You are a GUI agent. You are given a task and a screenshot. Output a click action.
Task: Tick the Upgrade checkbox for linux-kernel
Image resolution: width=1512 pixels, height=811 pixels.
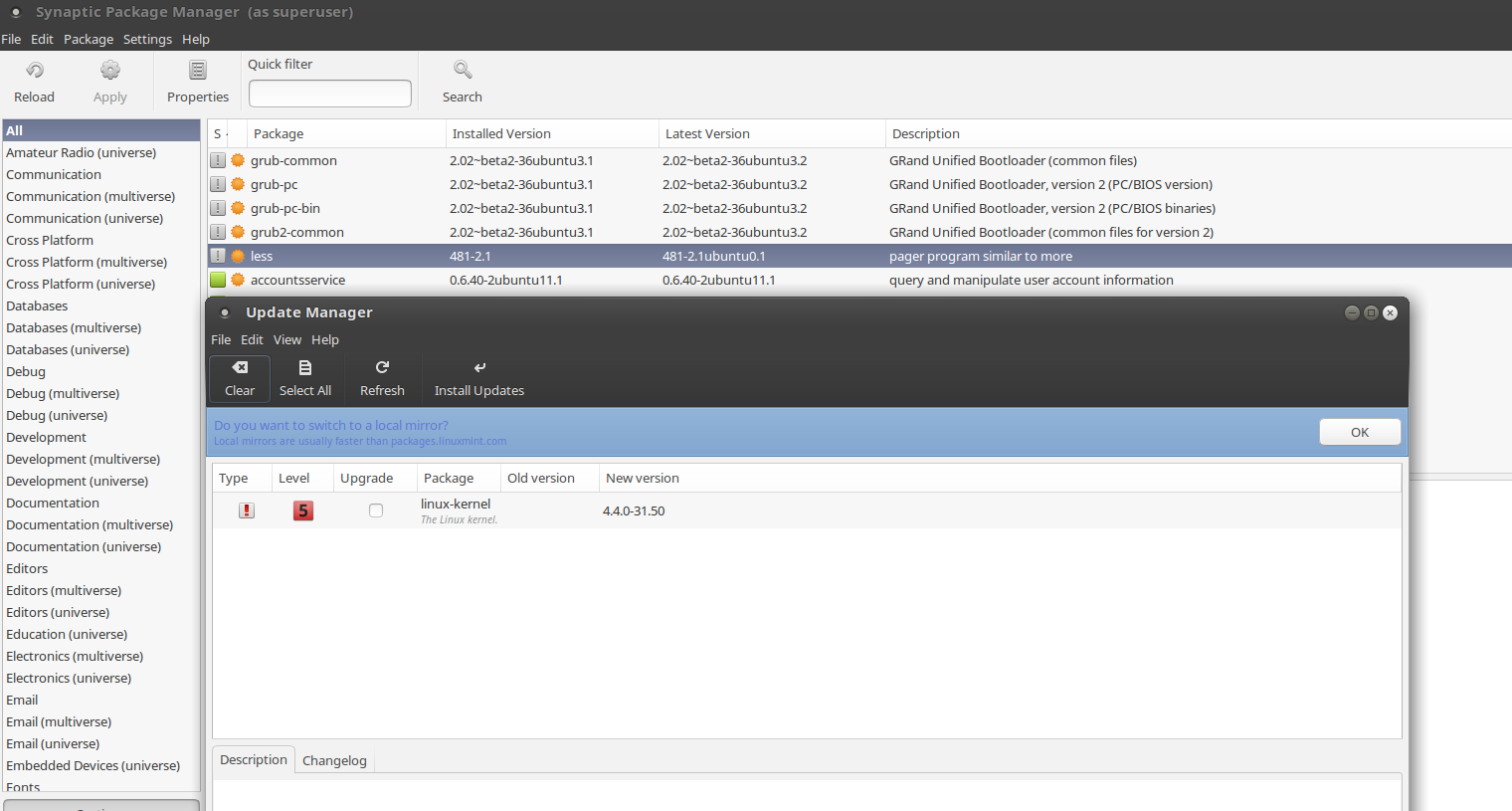[376, 510]
